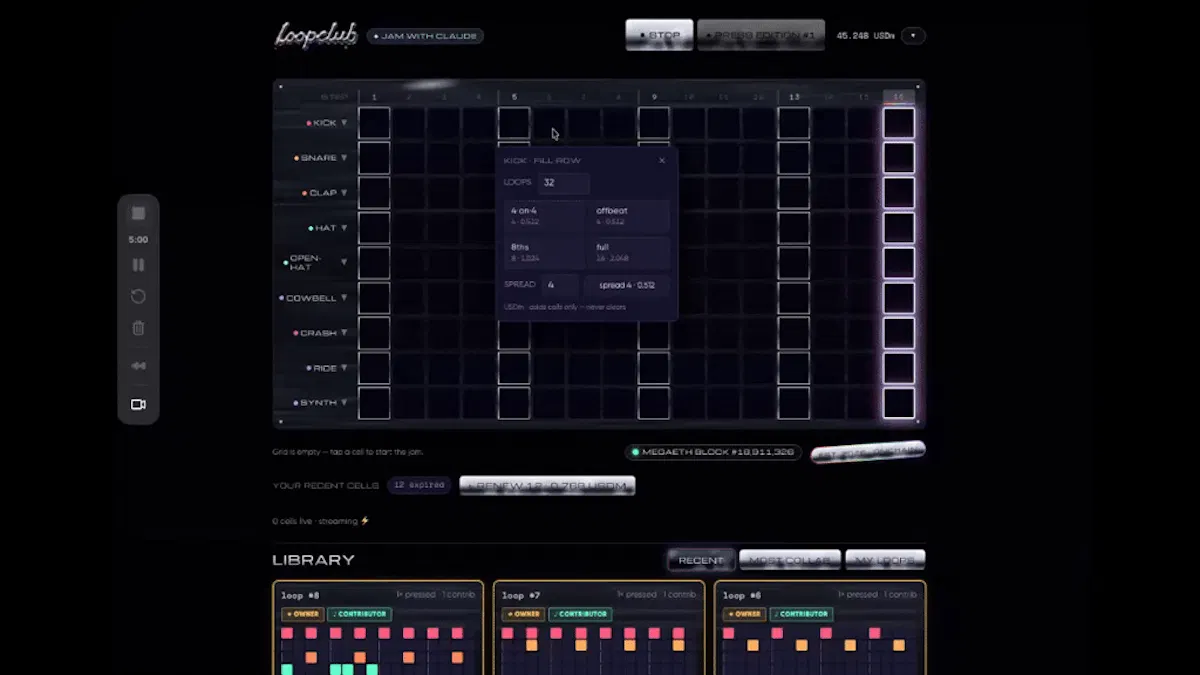Viewport: 1200px width, 675px height.
Task: Click the 12 expired badge
Action: 419,485
